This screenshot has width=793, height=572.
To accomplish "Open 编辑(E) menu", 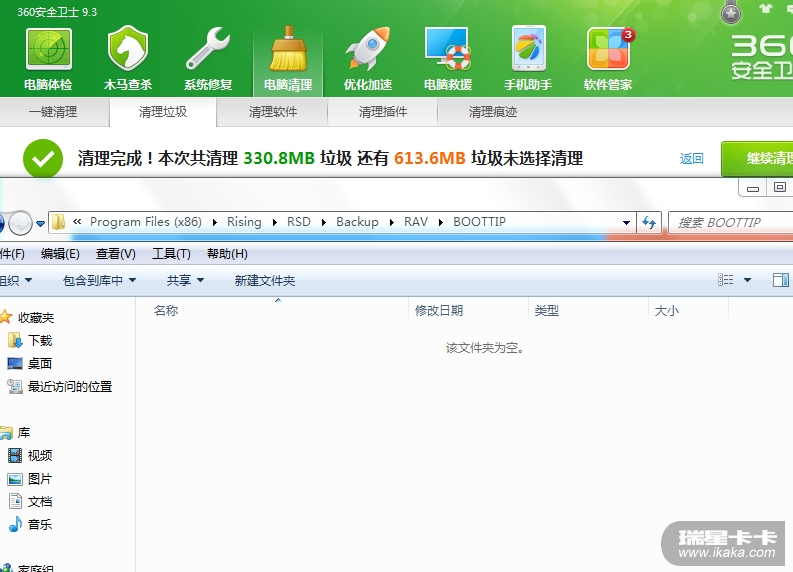I will tap(60, 254).
